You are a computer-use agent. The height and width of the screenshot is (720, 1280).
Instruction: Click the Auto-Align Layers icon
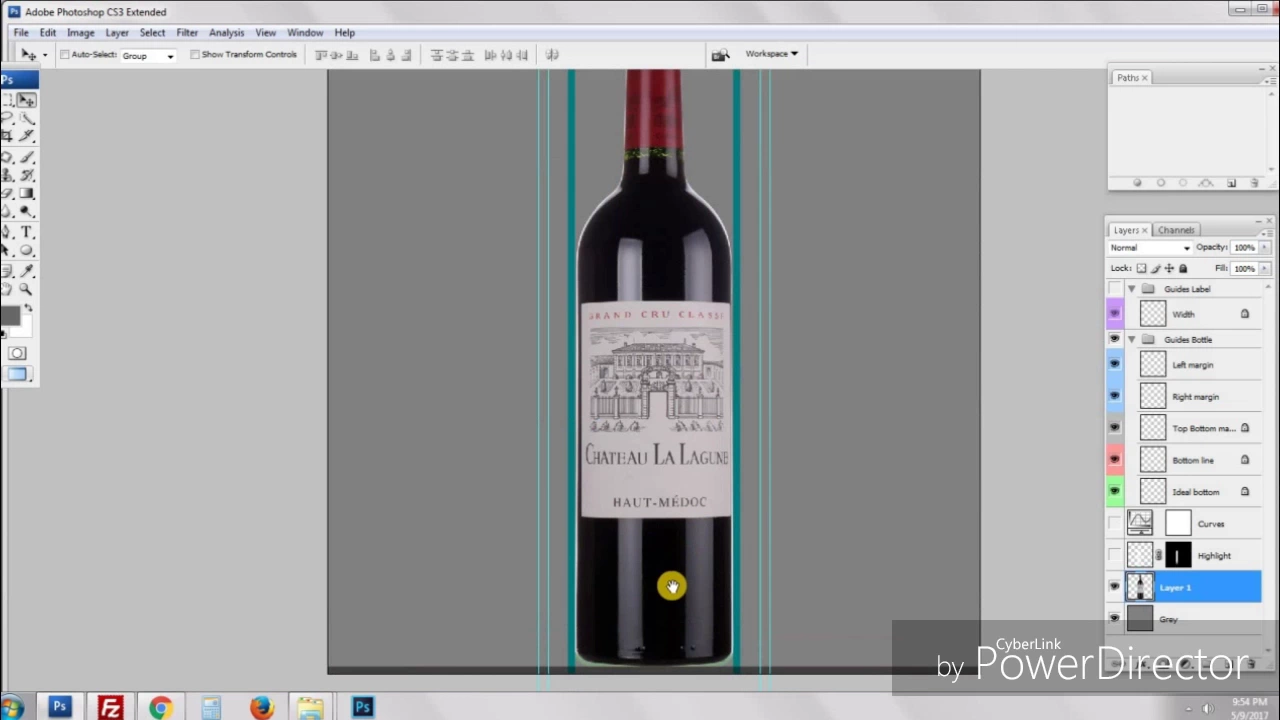[x=552, y=55]
